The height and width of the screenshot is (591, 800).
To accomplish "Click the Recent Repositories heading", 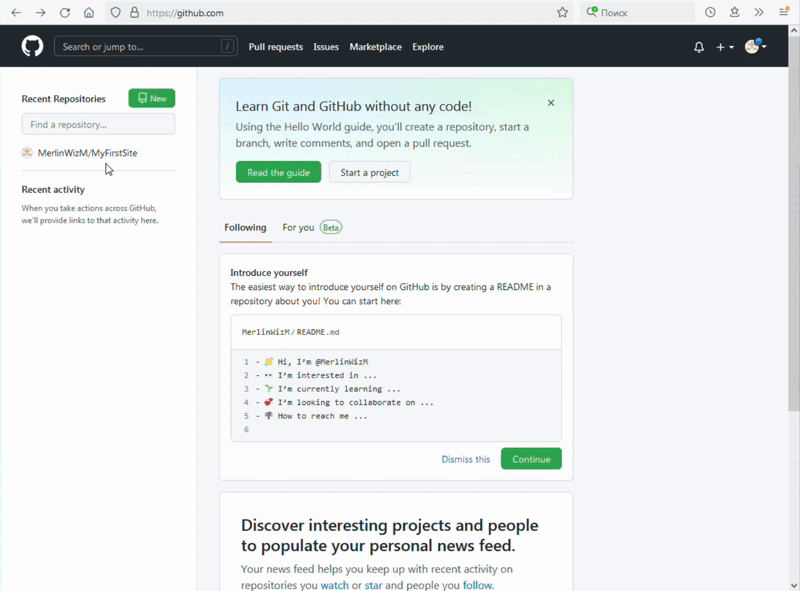I will click(x=63, y=98).
